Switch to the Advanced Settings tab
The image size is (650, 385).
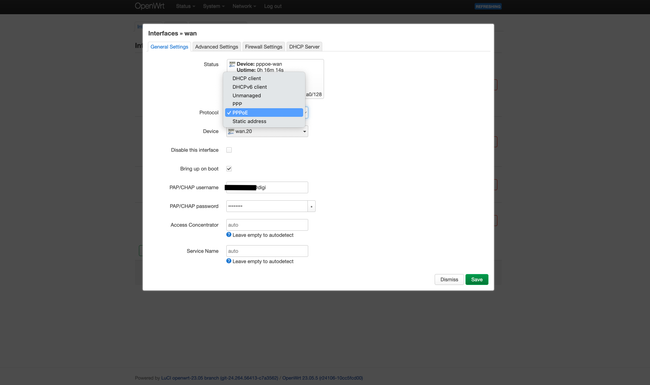click(216, 47)
